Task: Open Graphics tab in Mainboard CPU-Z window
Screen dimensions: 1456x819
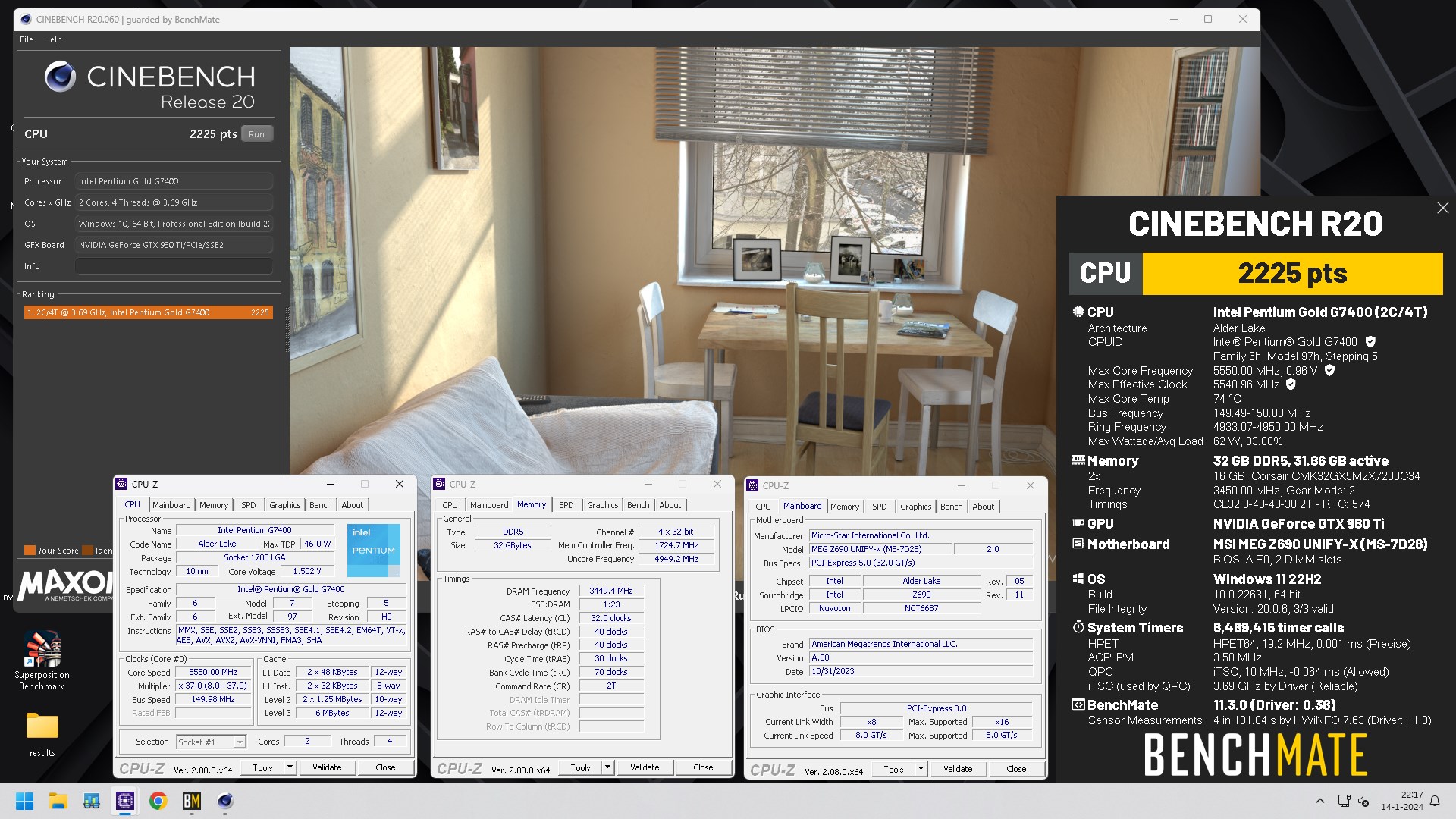Action: point(916,507)
